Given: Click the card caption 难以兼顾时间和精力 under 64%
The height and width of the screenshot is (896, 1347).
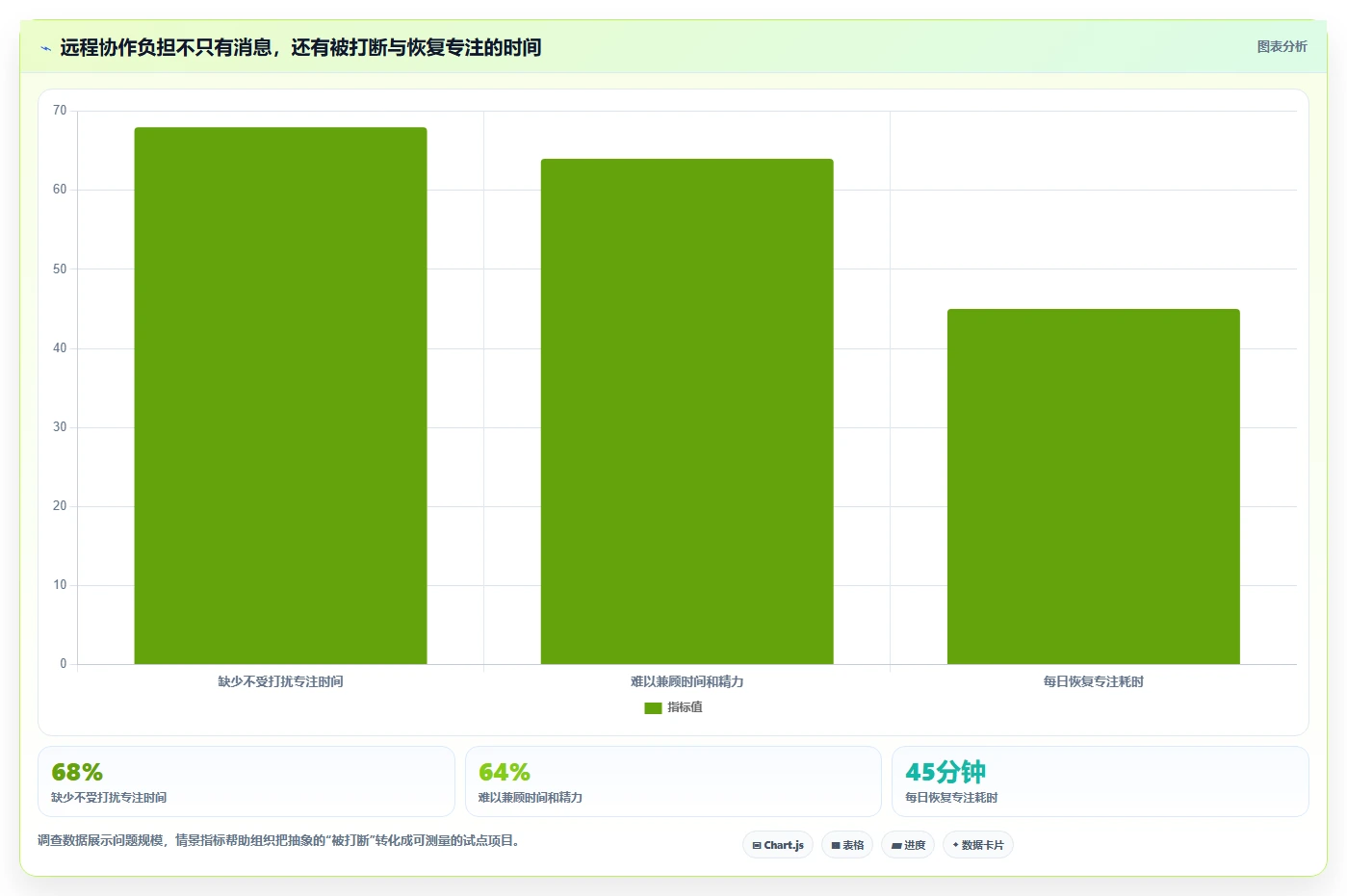Looking at the screenshot, I should pyautogui.click(x=531, y=798).
